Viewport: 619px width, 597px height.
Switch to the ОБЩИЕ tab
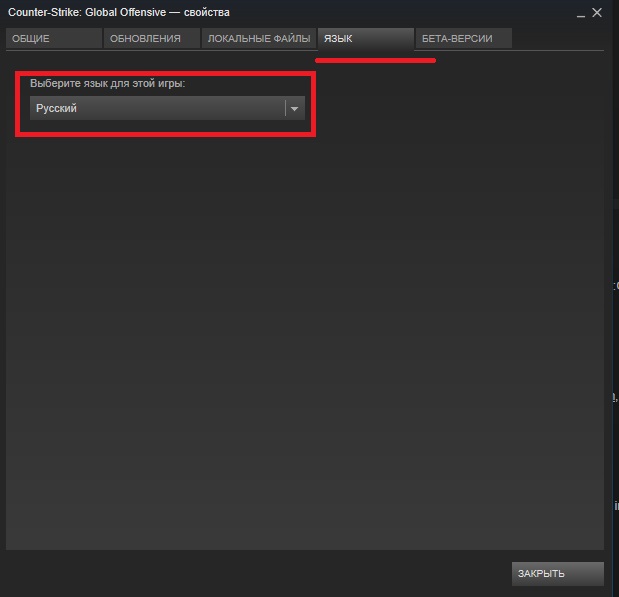point(54,38)
